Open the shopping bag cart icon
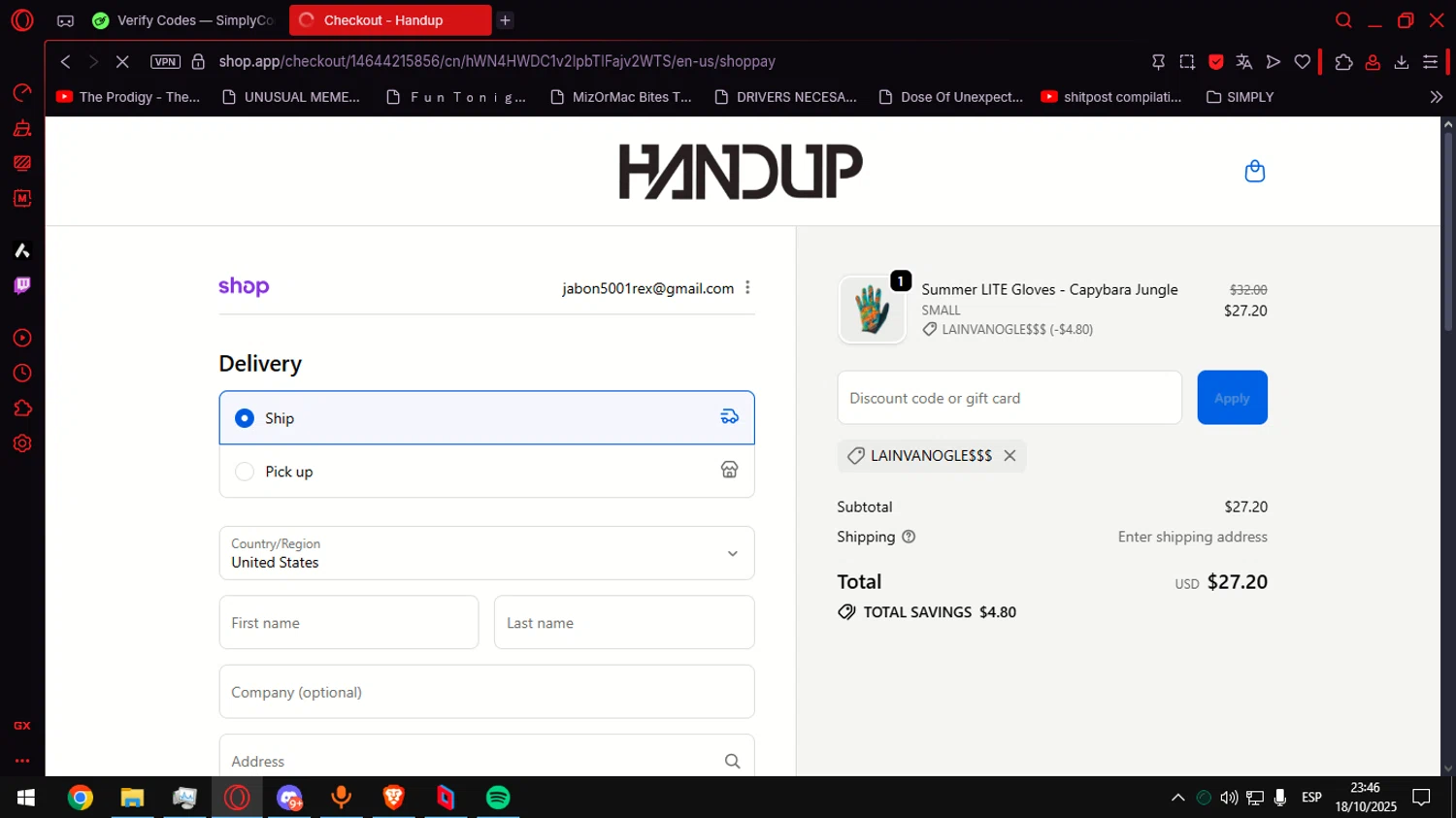The image size is (1456, 818). tap(1255, 171)
